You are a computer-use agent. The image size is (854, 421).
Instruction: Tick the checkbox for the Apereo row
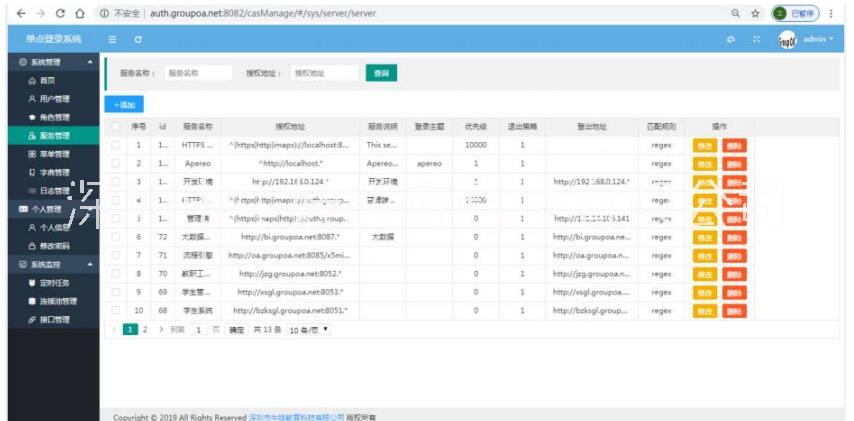tap(116, 163)
